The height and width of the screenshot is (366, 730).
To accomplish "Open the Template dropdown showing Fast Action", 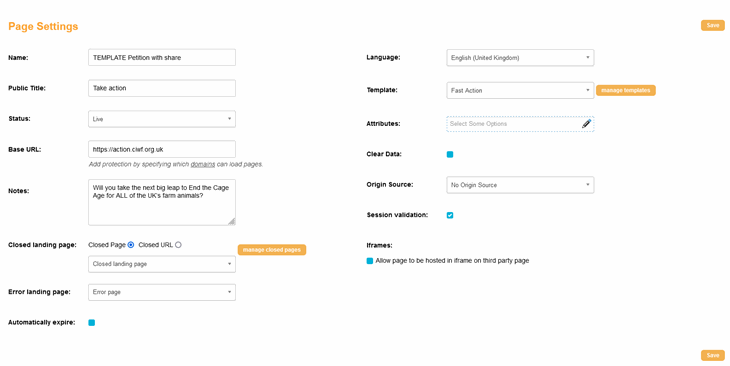I will [x=520, y=90].
